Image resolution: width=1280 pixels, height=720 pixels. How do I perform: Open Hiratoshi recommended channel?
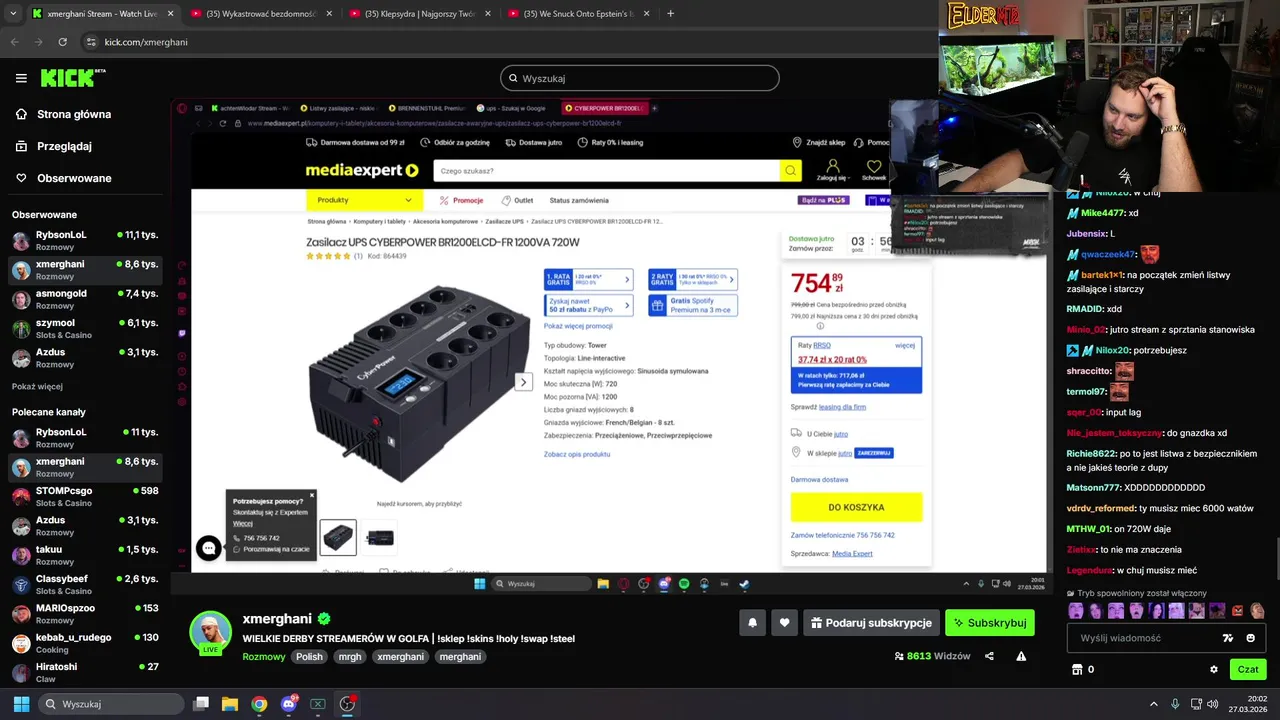(85, 672)
